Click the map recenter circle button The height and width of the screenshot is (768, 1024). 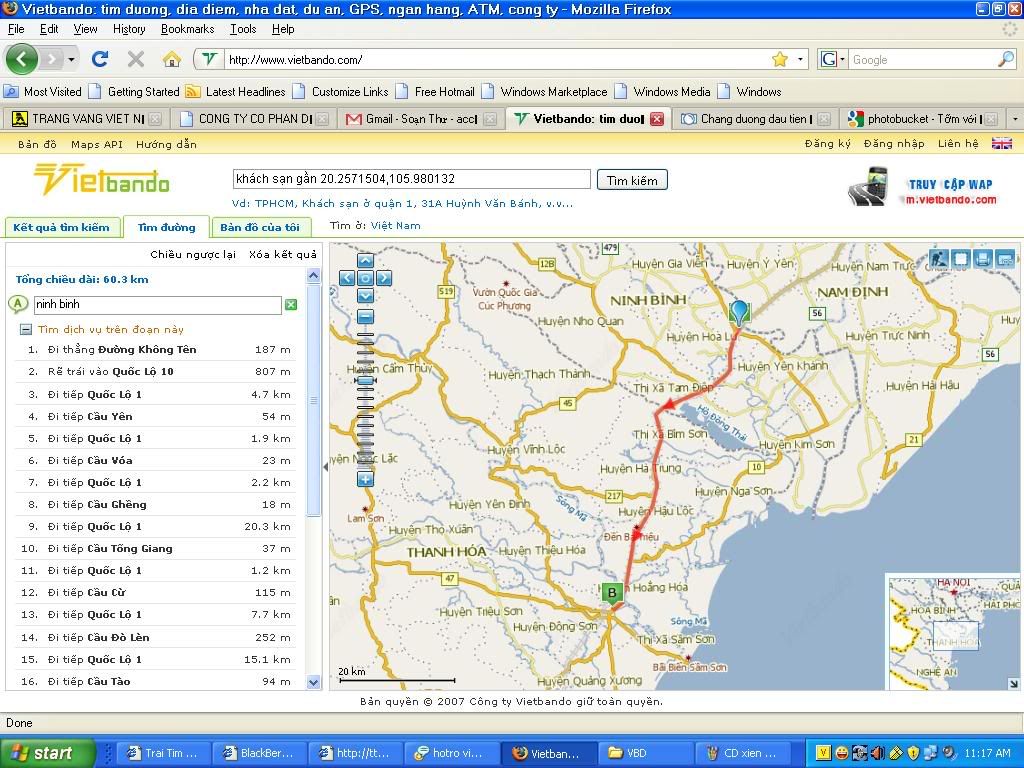(365, 278)
